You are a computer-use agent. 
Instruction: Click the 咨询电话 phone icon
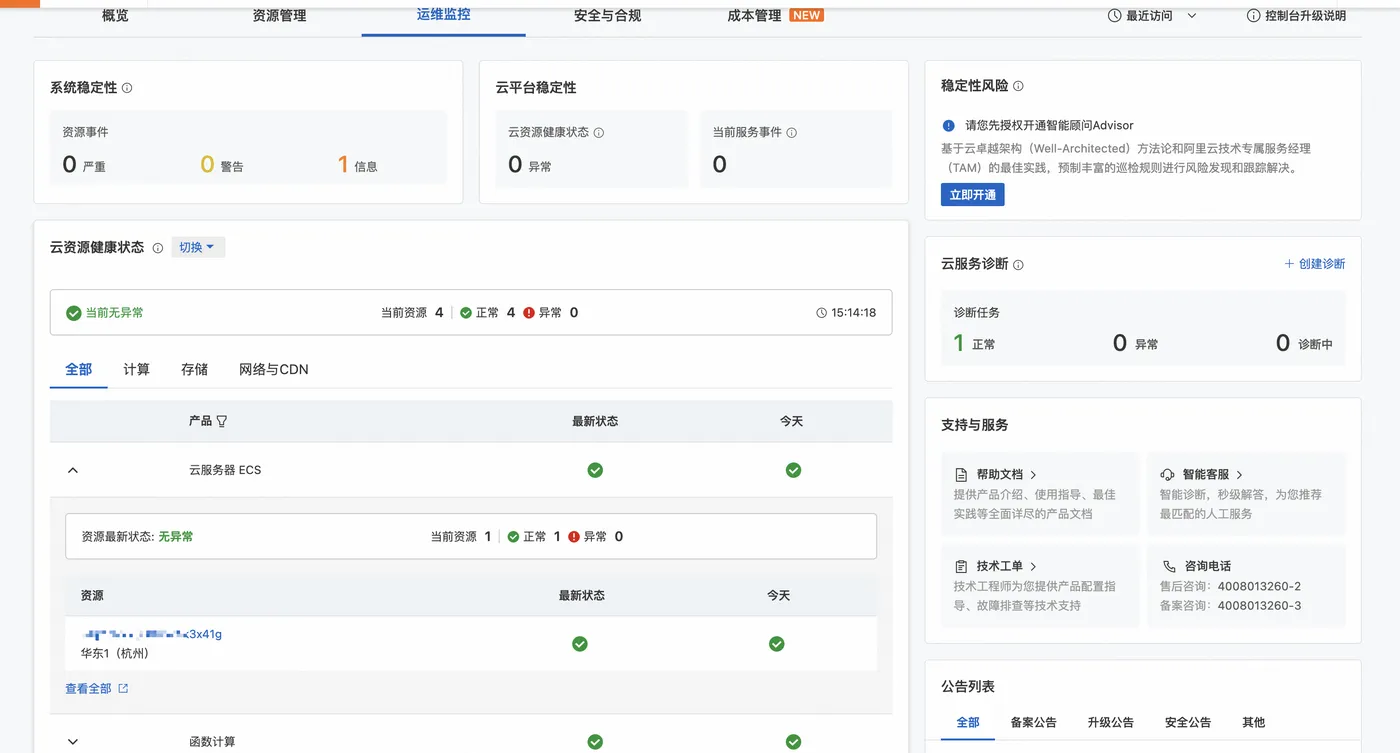pyautogui.click(x=1167, y=566)
